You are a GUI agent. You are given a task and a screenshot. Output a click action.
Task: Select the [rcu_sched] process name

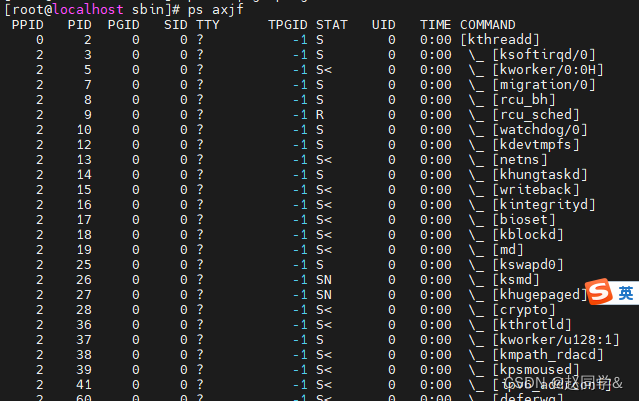coord(535,115)
